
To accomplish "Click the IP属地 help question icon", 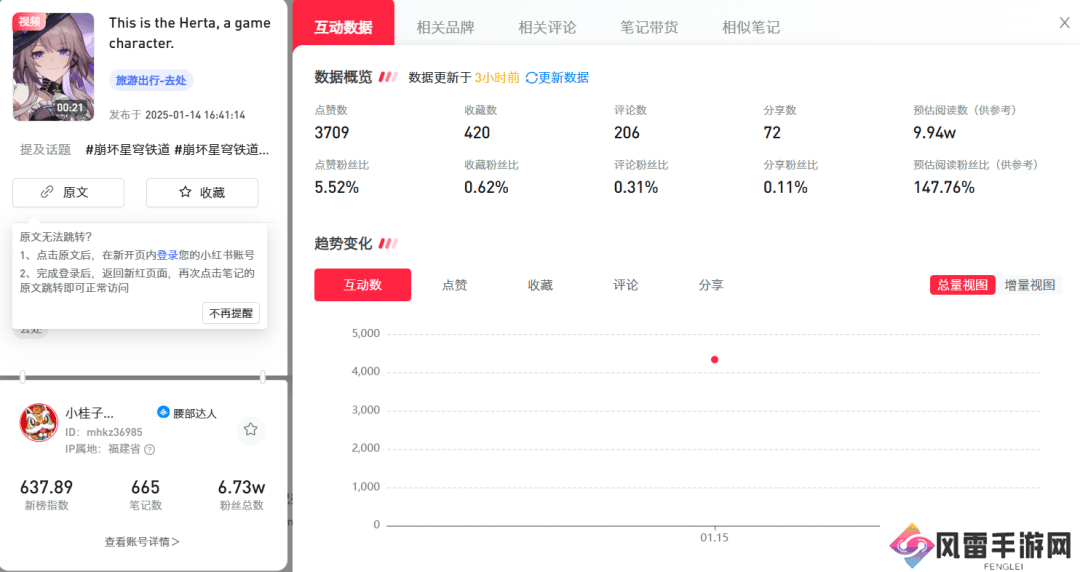I will click(x=149, y=449).
